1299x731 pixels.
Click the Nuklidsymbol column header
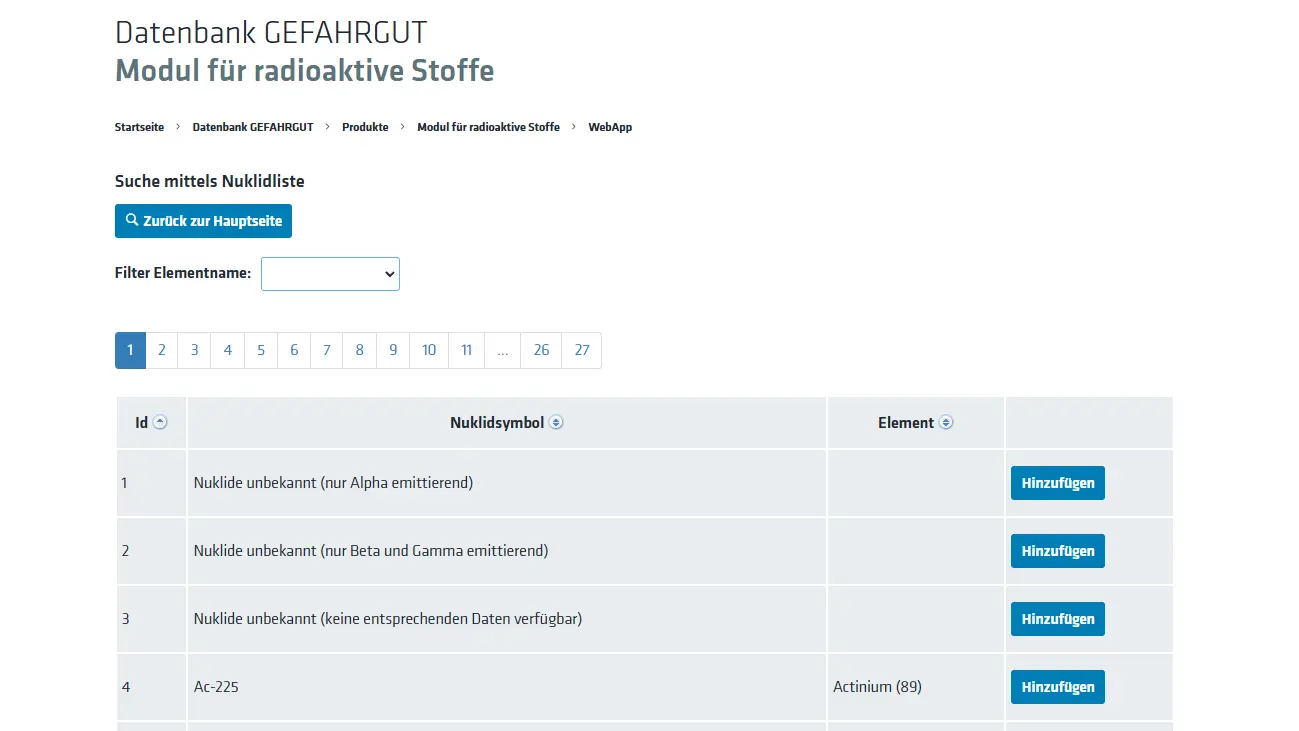(507, 423)
